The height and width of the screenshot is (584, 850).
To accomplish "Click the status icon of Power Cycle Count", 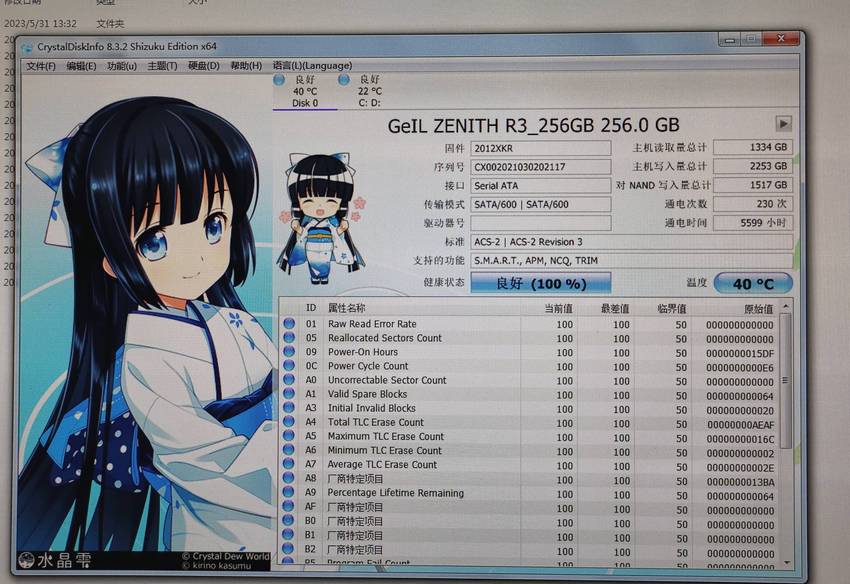I will click(289, 365).
